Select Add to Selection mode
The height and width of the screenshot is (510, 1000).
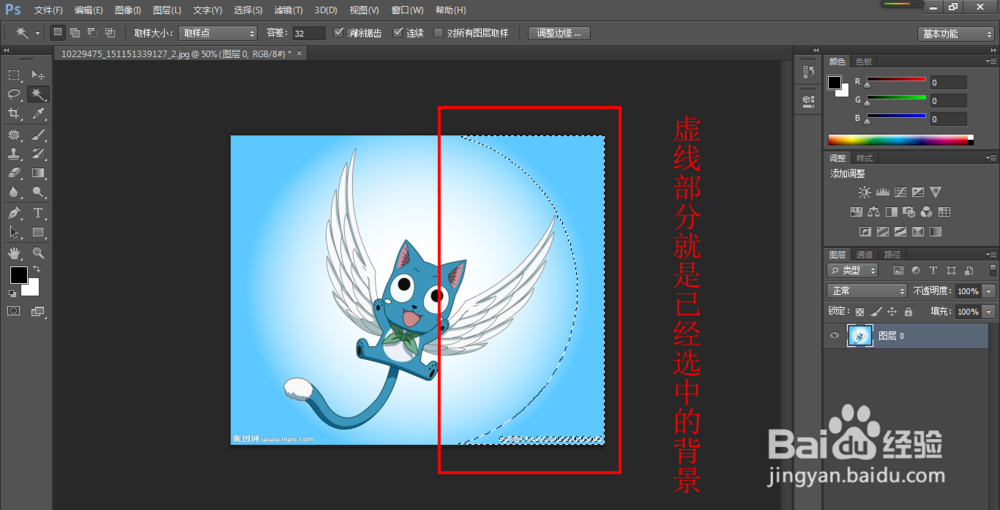click(x=75, y=33)
